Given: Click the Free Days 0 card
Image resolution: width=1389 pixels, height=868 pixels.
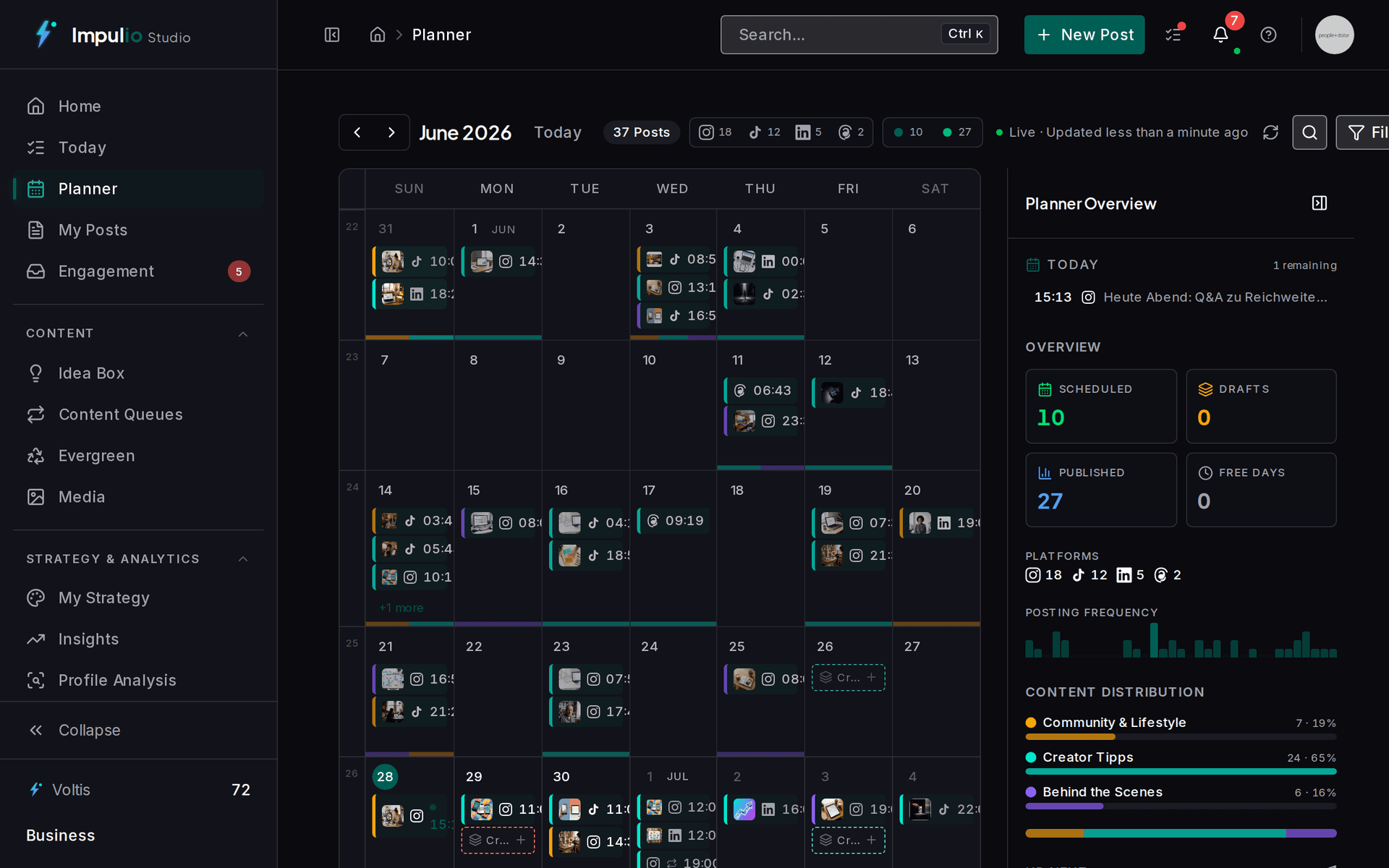Looking at the screenshot, I should tap(1261, 490).
